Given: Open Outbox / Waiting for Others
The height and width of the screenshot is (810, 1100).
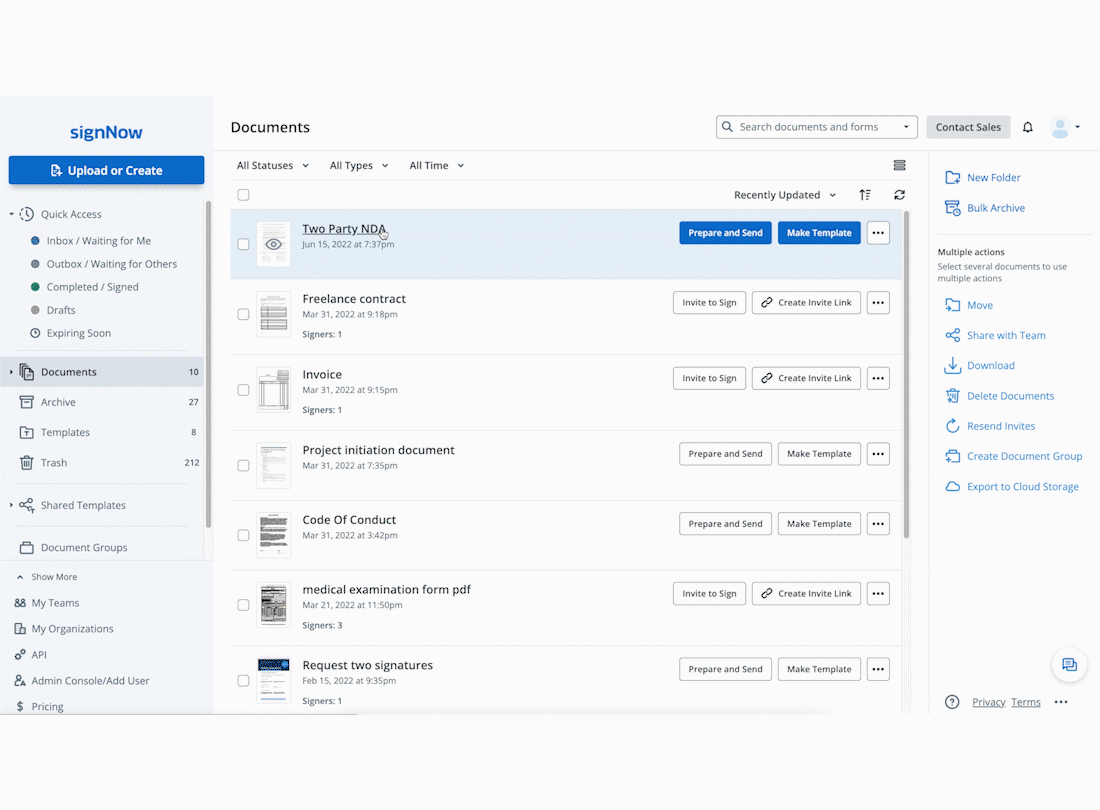Looking at the screenshot, I should [x=112, y=264].
